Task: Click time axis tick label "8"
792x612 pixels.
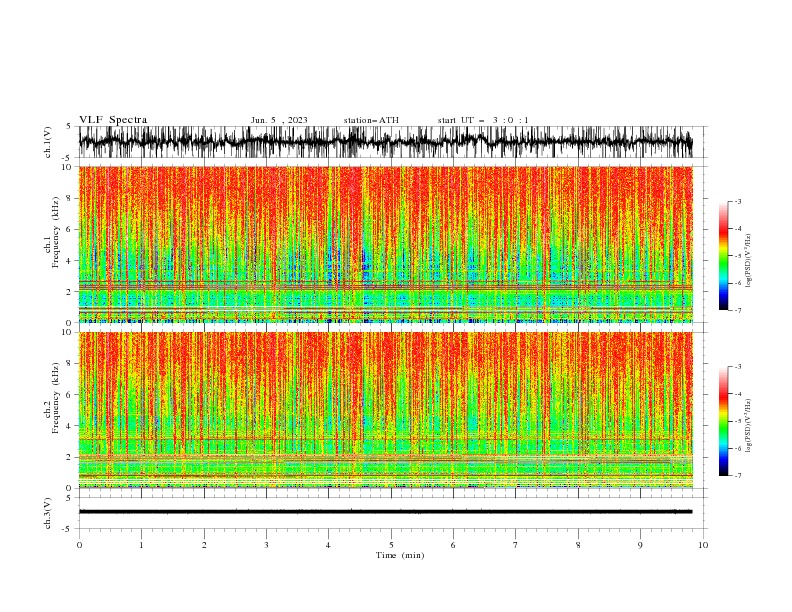Action: point(578,545)
